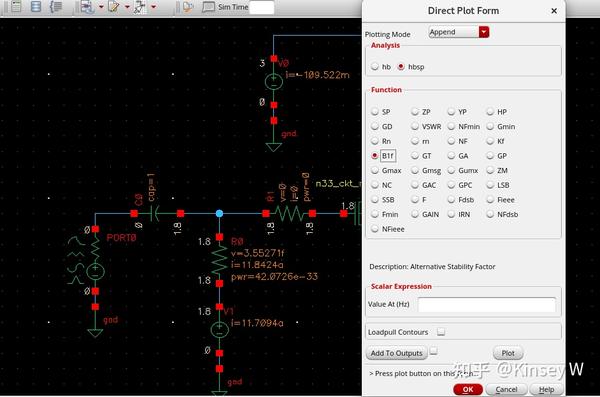The height and width of the screenshot is (397, 600).
Task: Open Help for Direct Plot Form
Action: point(546,389)
